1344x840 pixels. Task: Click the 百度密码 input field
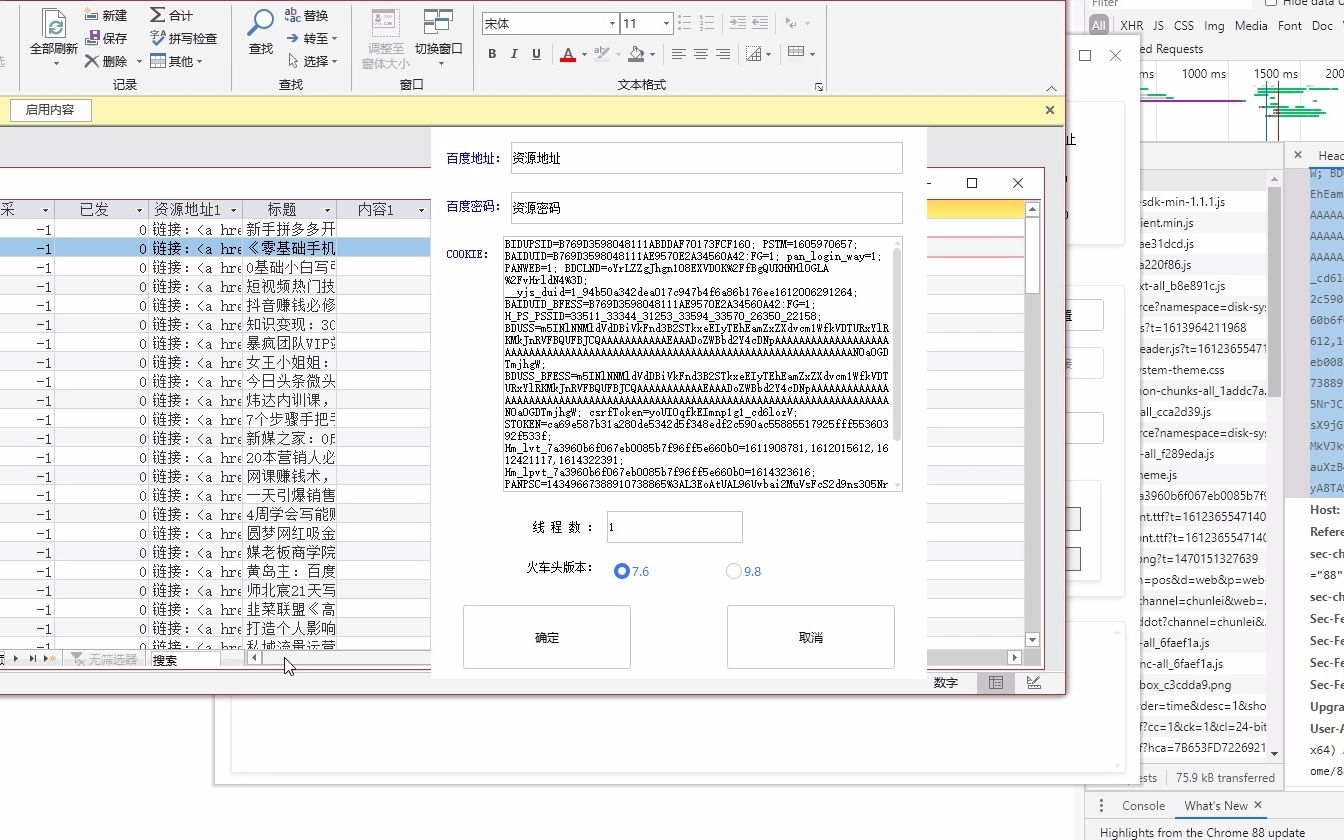click(706, 208)
